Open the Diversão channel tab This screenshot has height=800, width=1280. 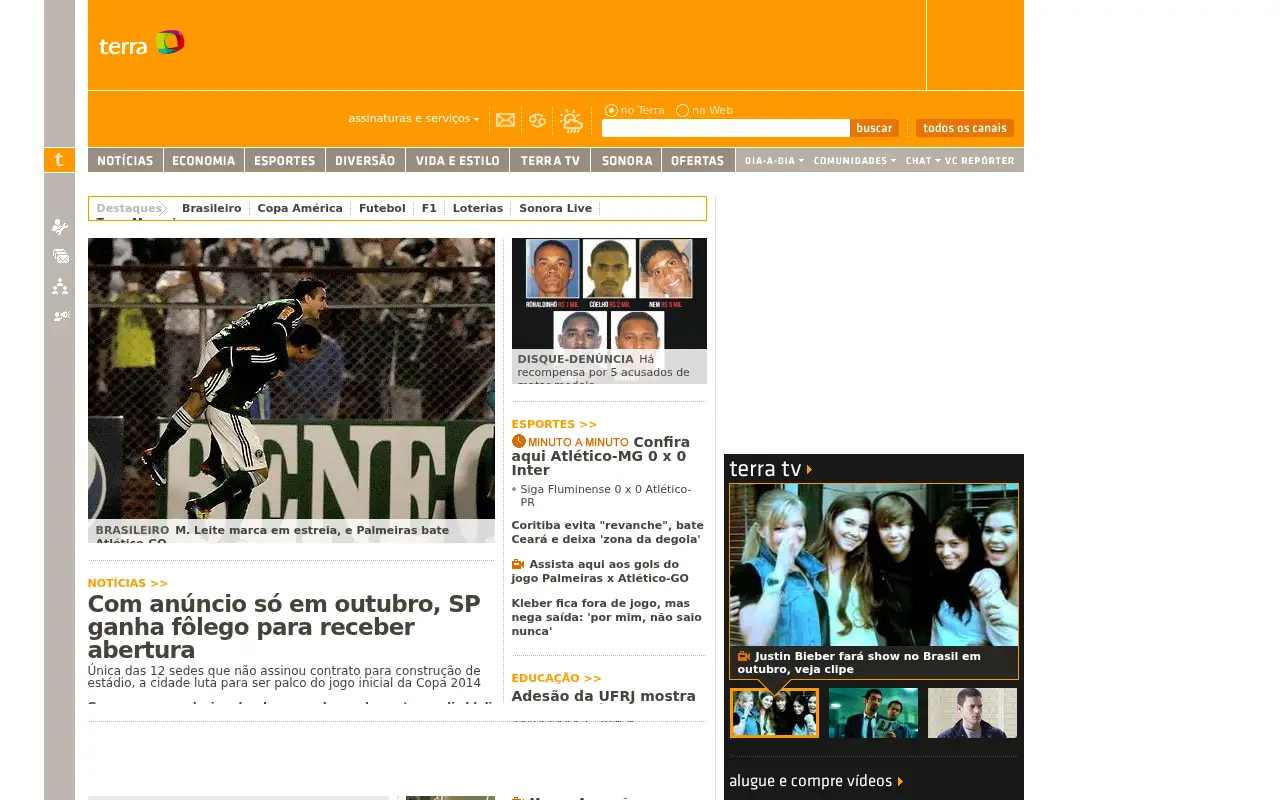[x=366, y=160]
